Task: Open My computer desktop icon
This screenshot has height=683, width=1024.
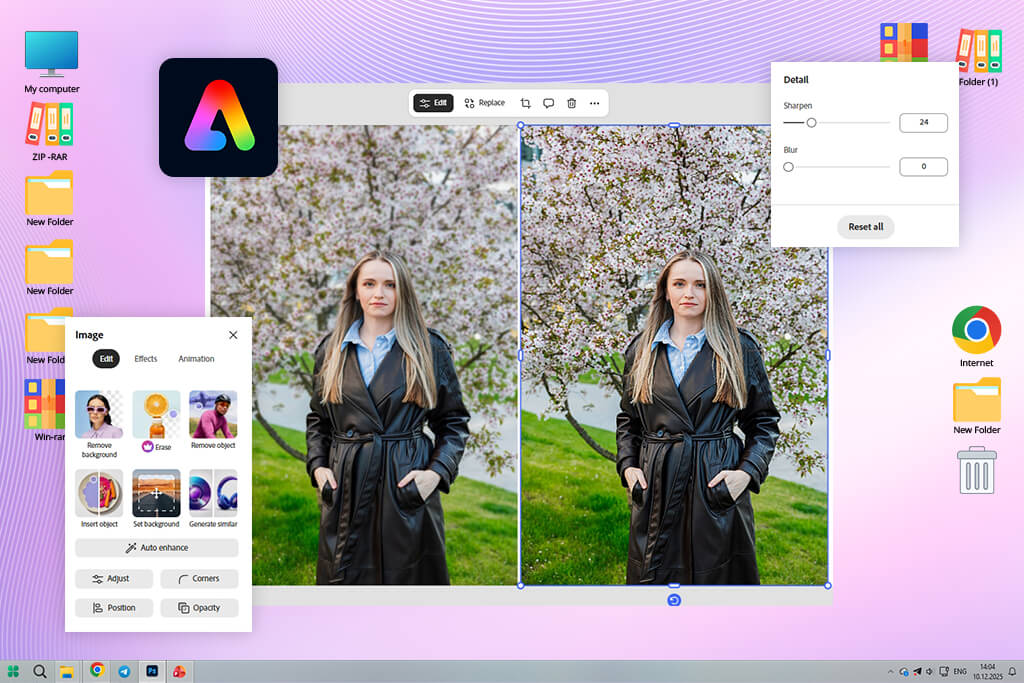Action: 52,62
